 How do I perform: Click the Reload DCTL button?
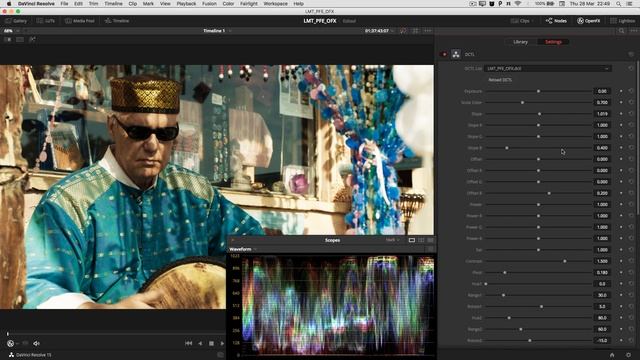click(500, 80)
